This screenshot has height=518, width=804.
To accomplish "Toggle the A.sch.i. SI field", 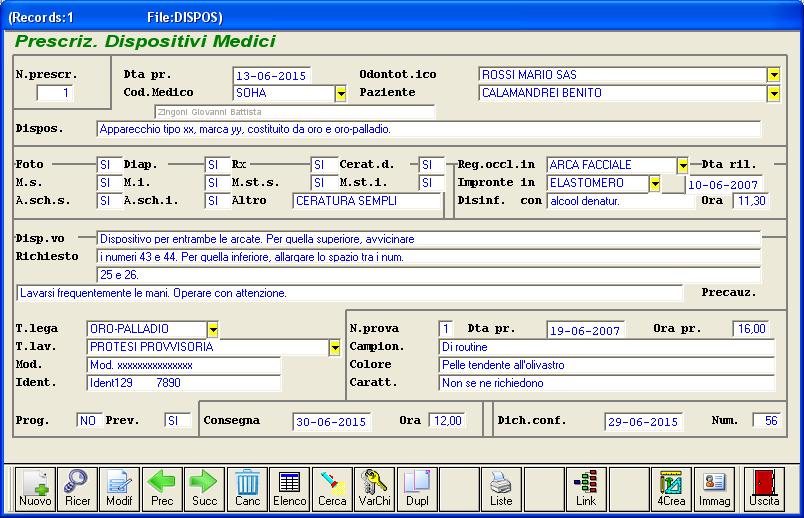I will point(217,201).
